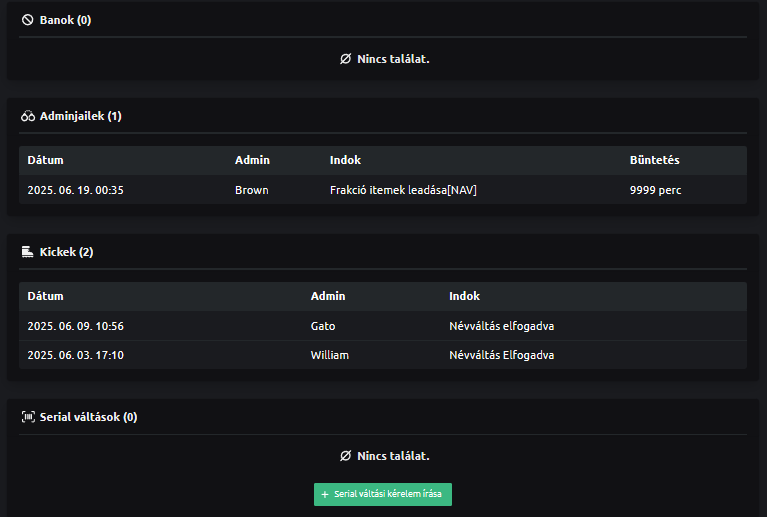The image size is (767, 517).
Task: Select the kick row by William
Action: click(382, 355)
